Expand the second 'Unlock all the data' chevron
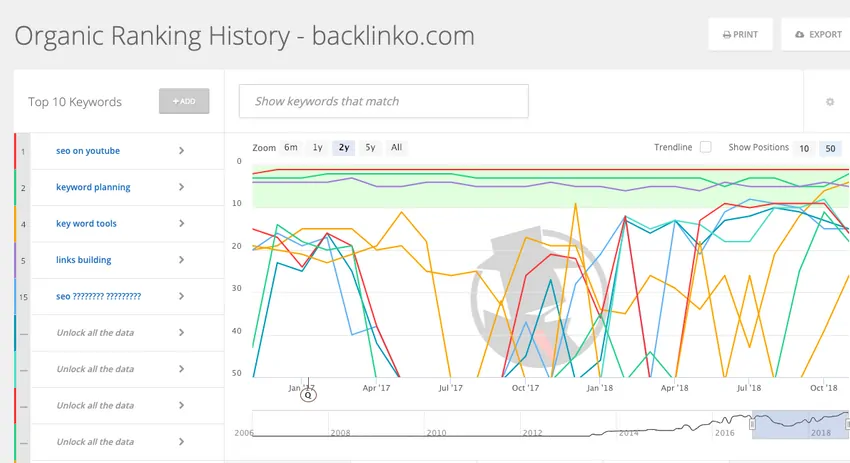850x463 pixels. 182,369
